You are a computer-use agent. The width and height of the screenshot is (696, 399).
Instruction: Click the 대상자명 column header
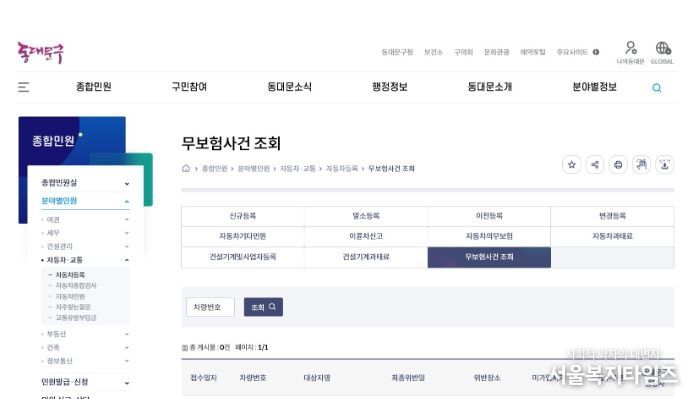317,378
